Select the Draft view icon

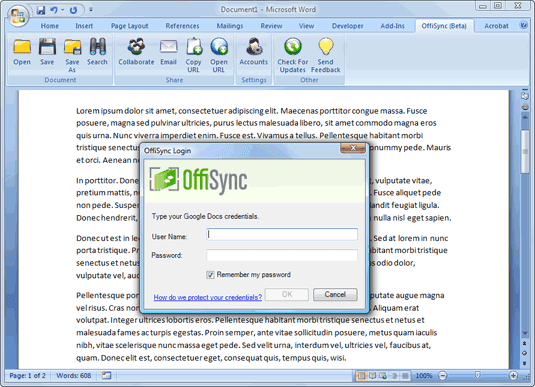[405, 376]
